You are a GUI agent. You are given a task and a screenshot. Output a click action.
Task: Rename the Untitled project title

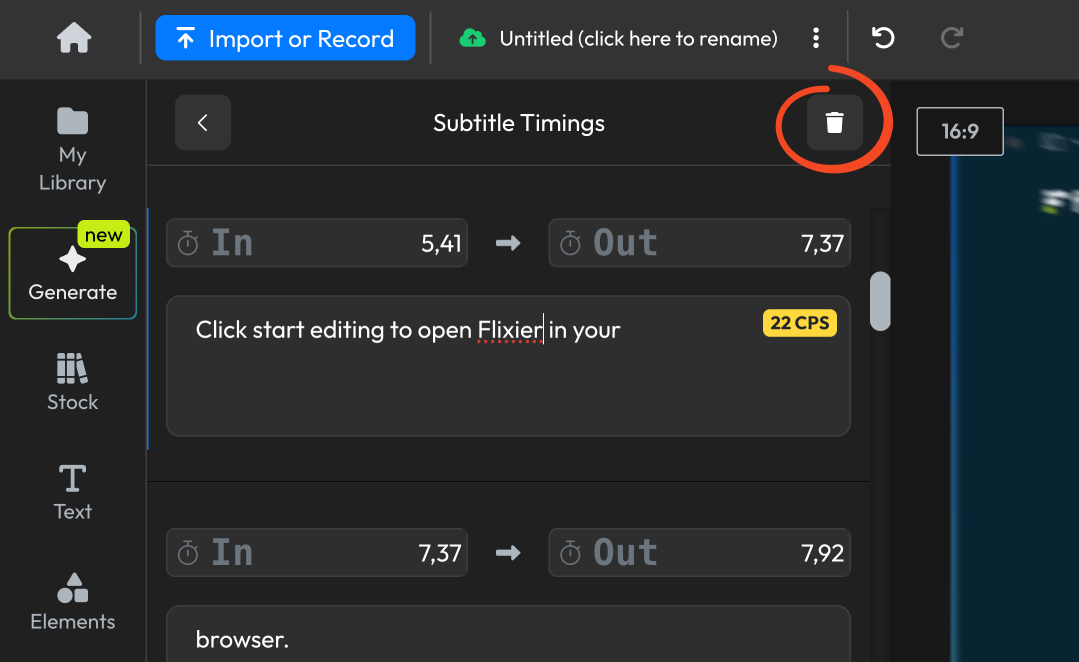[x=638, y=39]
